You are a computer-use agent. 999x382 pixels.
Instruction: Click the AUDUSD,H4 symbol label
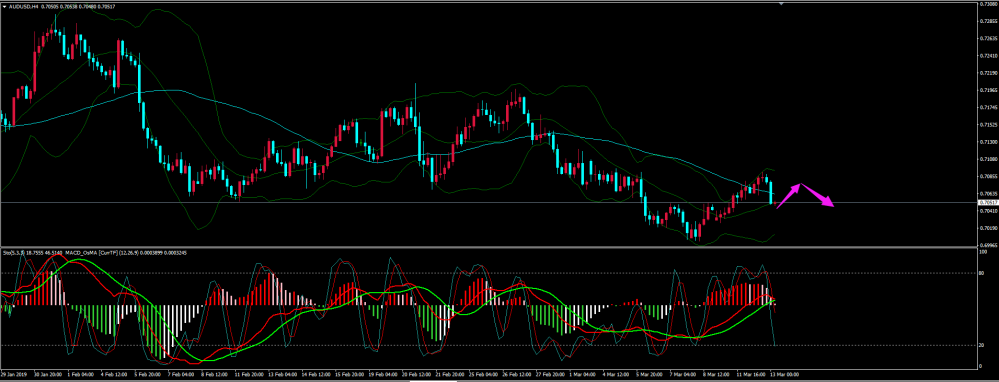point(24,6)
